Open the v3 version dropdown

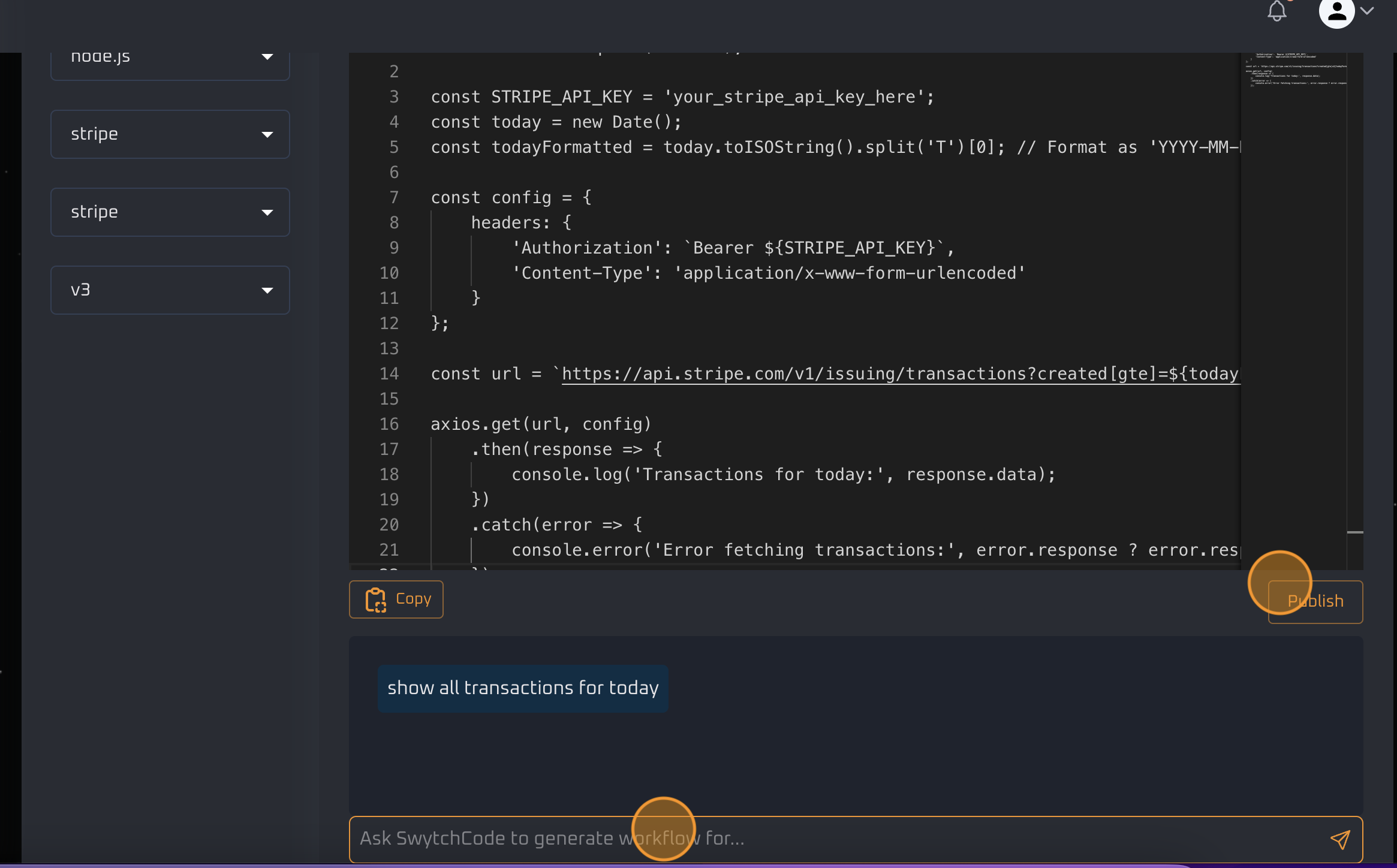point(170,290)
